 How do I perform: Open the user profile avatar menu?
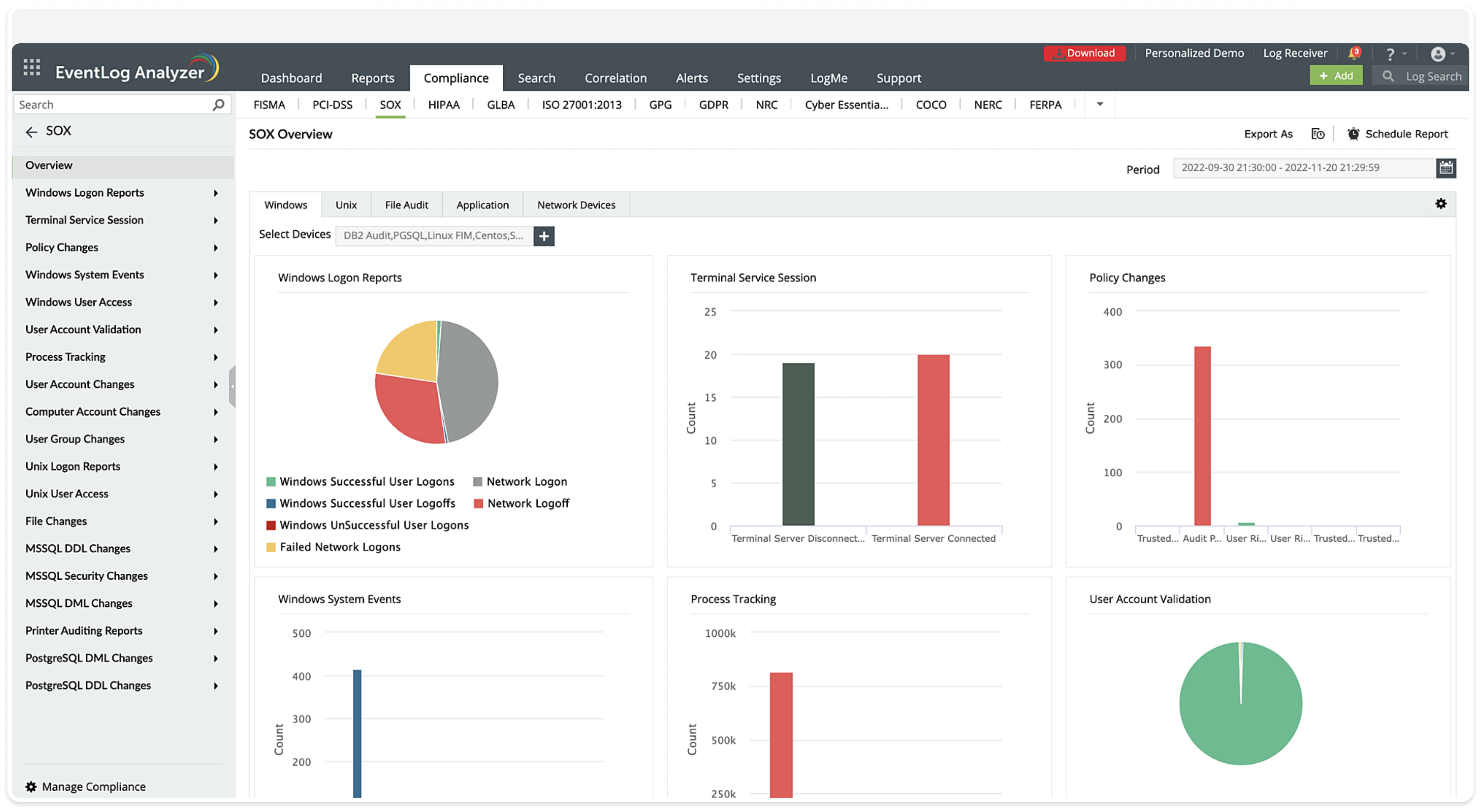click(x=1438, y=54)
